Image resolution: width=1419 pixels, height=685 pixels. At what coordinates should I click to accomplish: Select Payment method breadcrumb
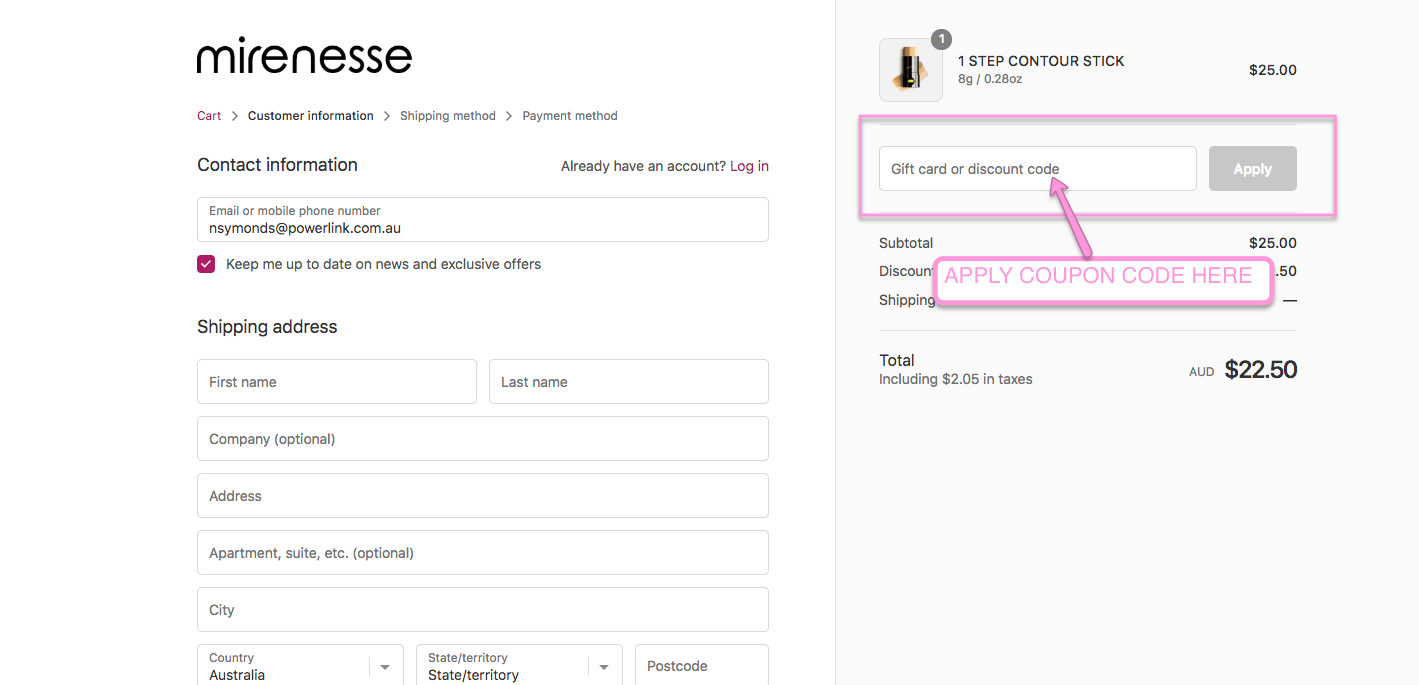570,116
